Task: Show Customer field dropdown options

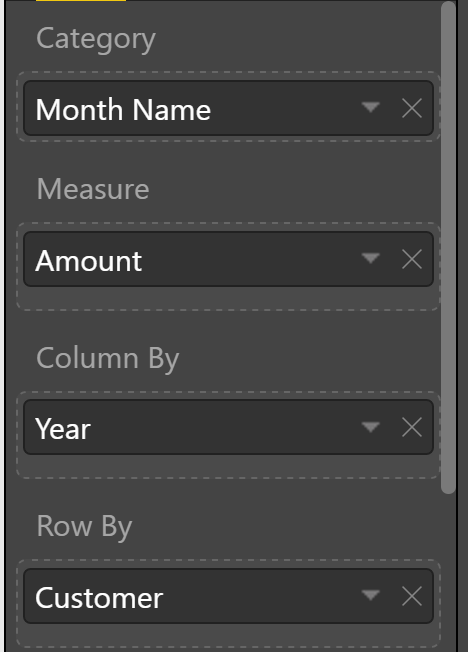Action: [x=370, y=595]
